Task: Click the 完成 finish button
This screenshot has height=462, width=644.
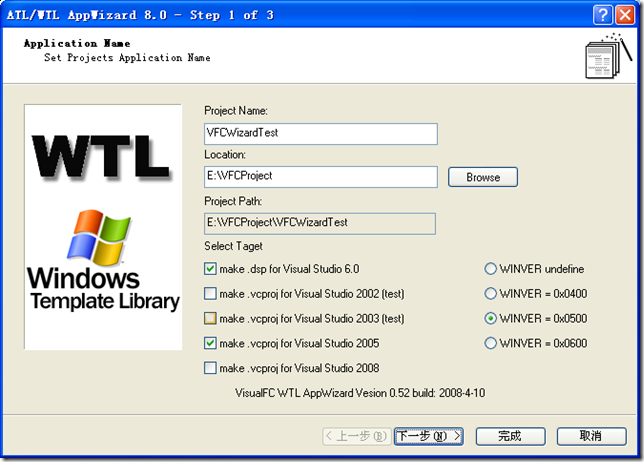Action: (510, 436)
